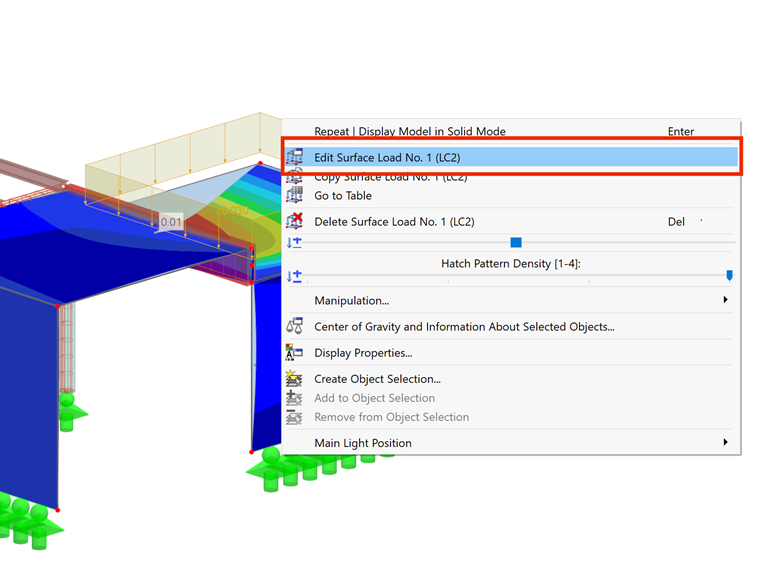Viewport: 760px width, 570px height.
Task: Open the Manipulation submenu
Action: pyautogui.click(x=509, y=301)
